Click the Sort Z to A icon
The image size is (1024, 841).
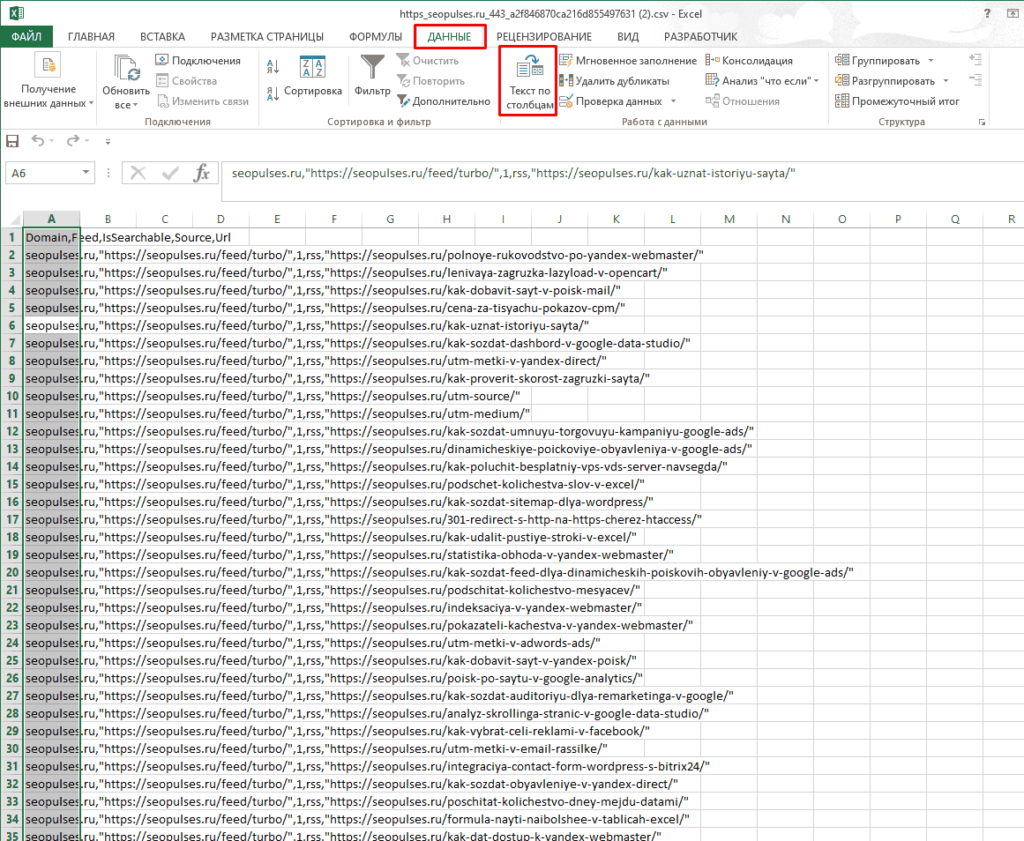272,93
